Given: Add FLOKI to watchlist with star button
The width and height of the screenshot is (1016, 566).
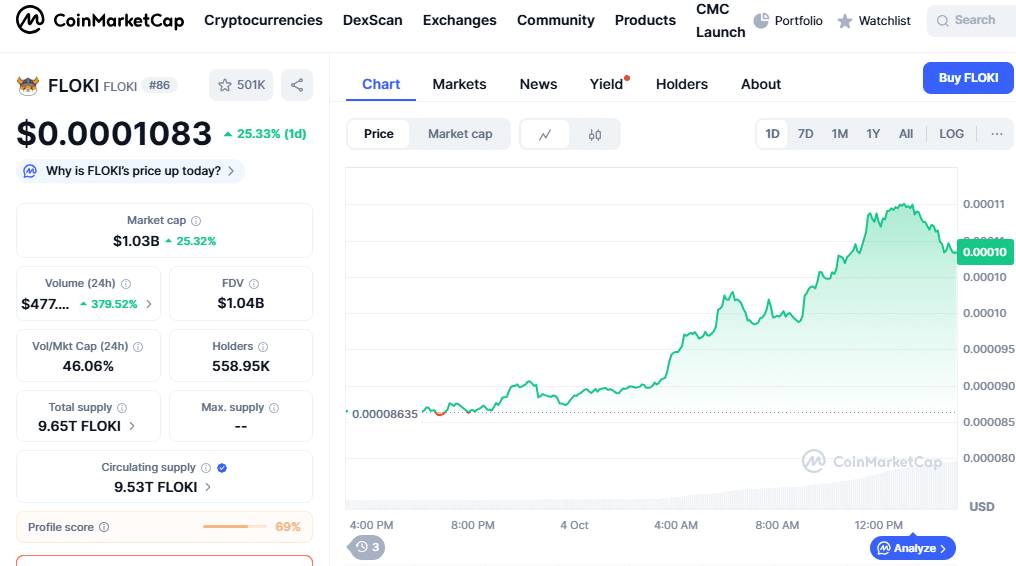Looking at the screenshot, I should (x=241, y=85).
